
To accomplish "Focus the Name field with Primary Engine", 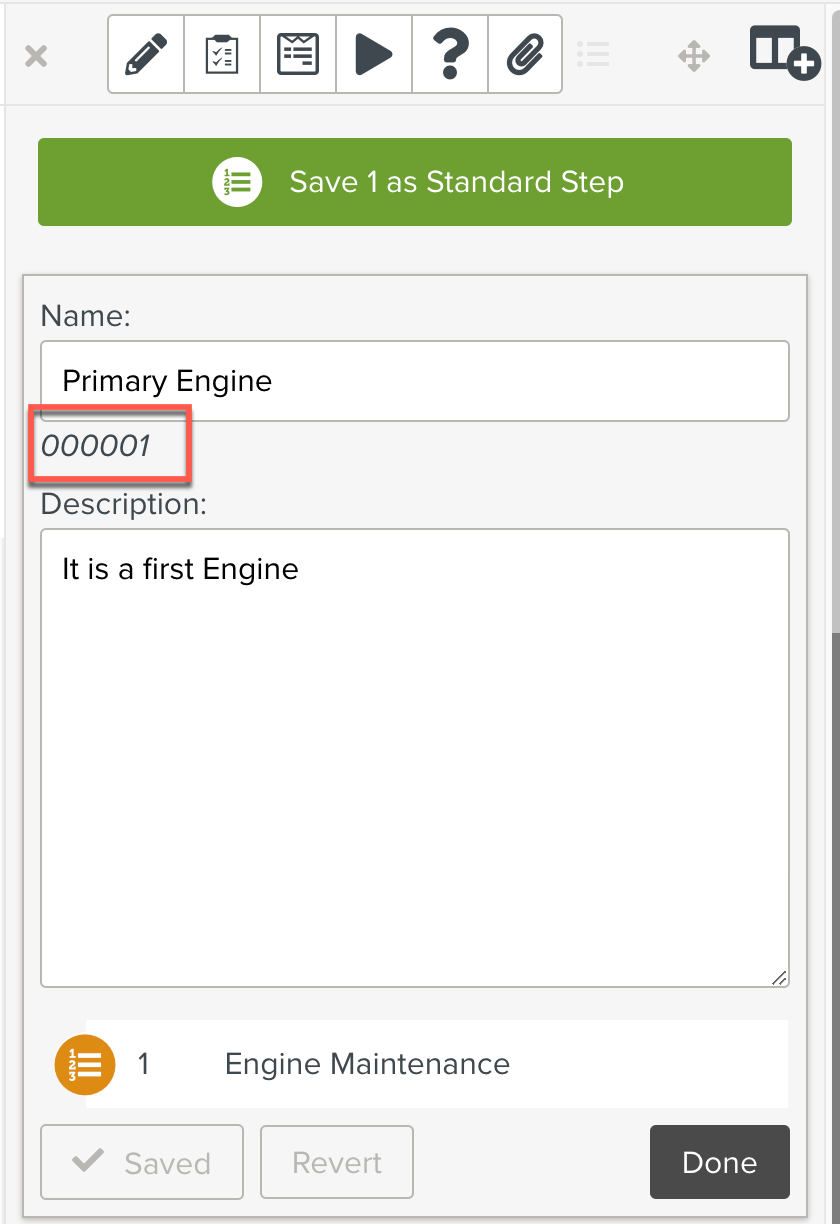I will click(415, 381).
